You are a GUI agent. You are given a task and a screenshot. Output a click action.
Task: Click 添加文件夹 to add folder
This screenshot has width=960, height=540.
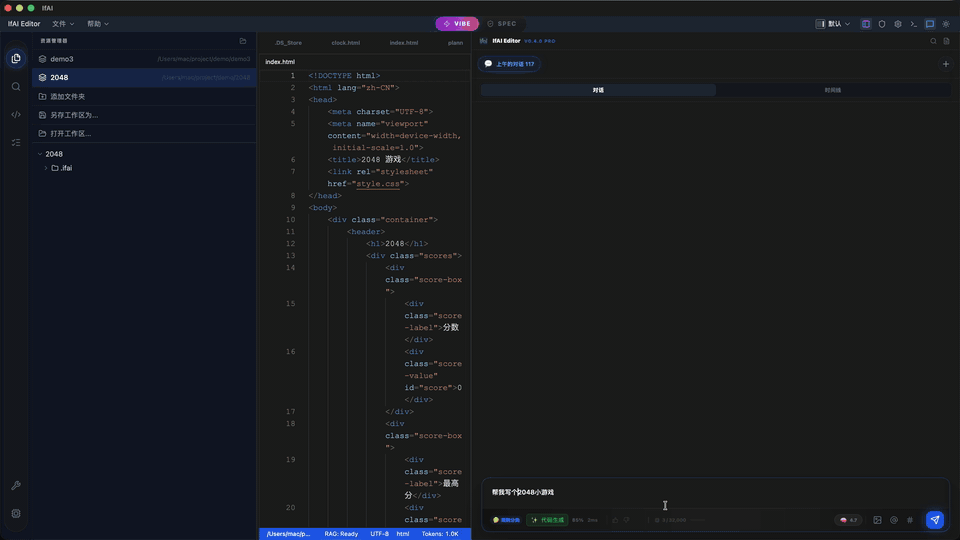click(144, 97)
